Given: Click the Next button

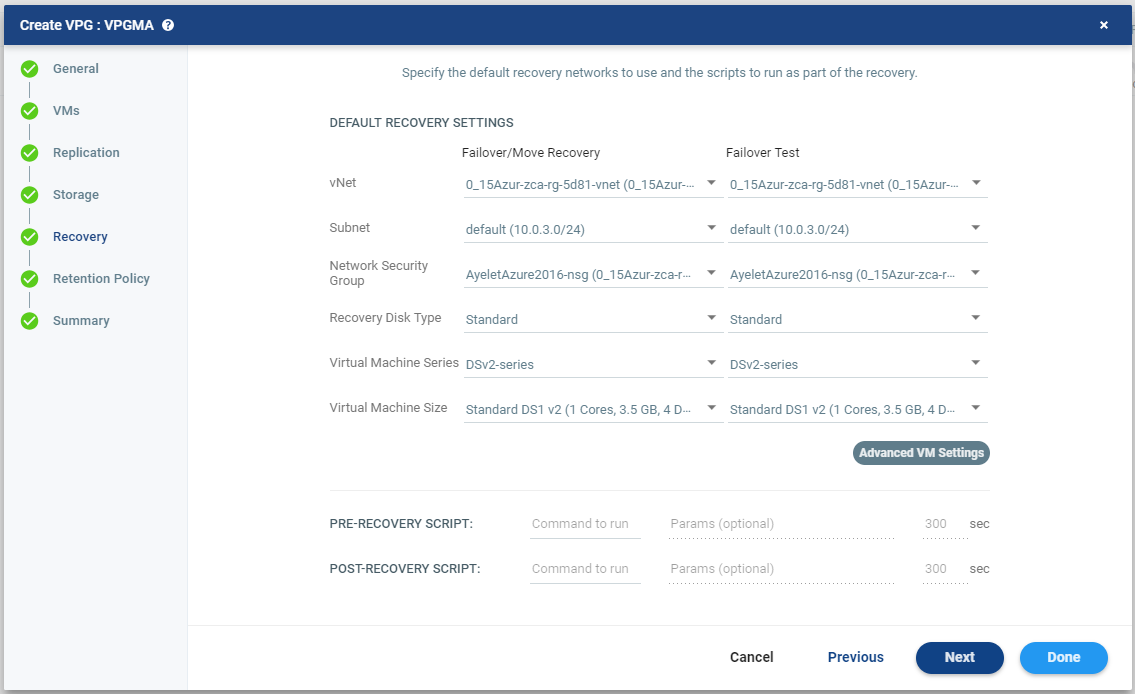Looking at the screenshot, I should (x=960, y=657).
